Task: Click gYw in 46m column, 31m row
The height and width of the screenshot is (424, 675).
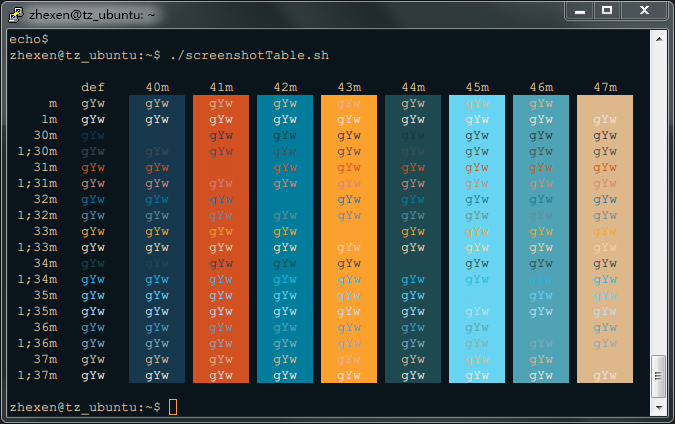Action: click(x=541, y=168)
